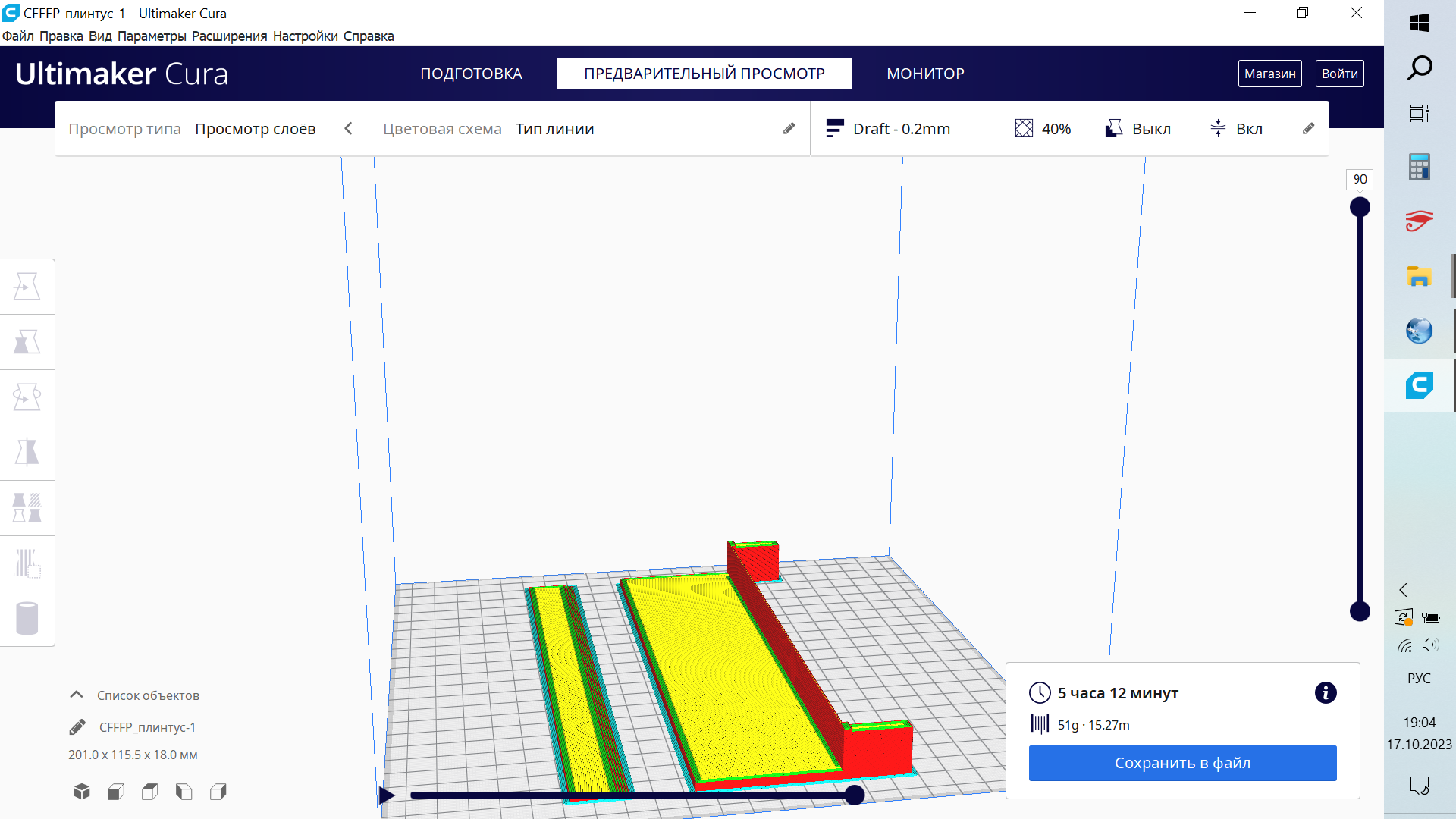Switch to the ПОДГОТОВКА tab

(x=471, y=74)
